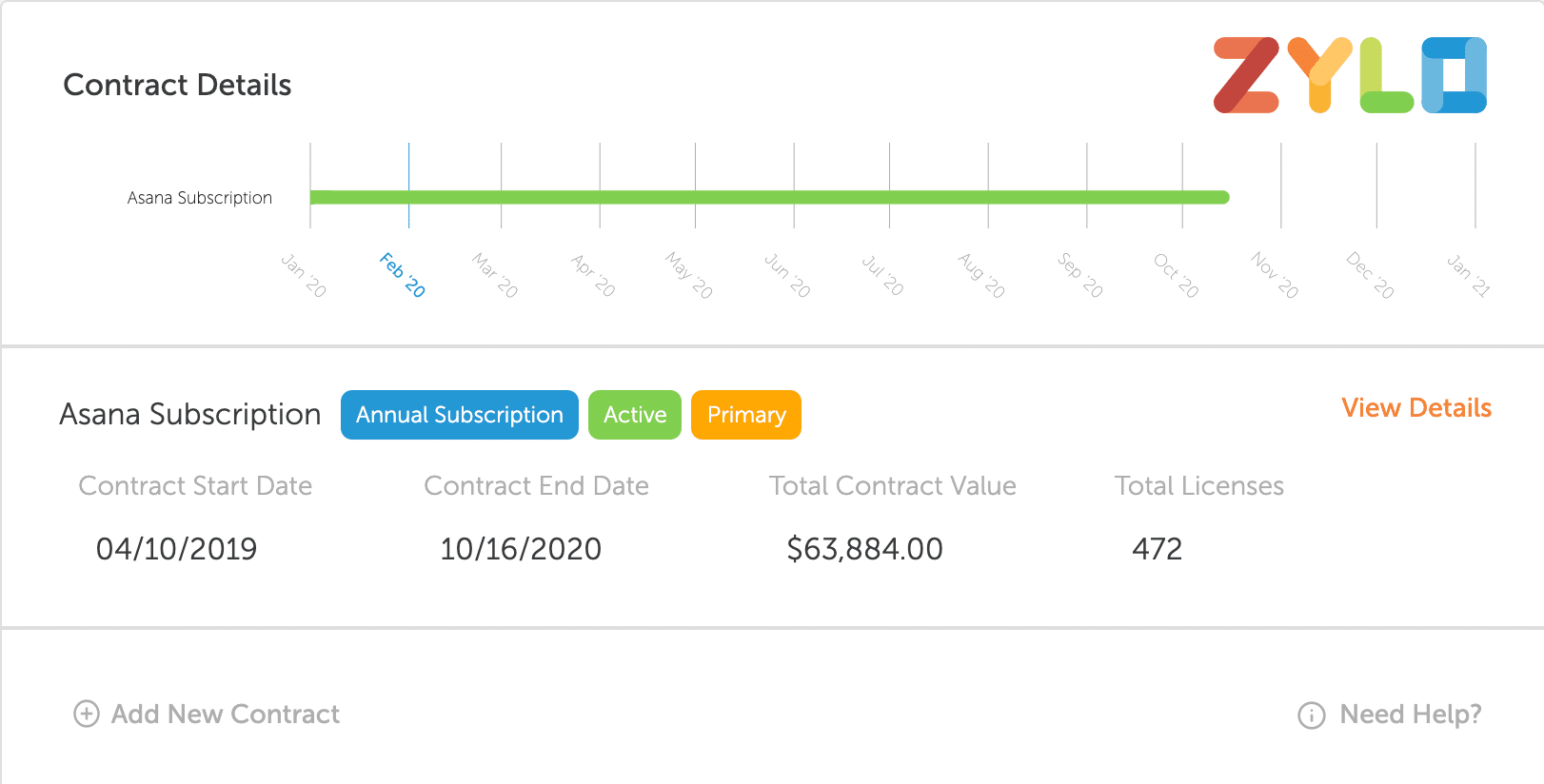Click the Oct '20 timeline label
The height and width of the screenshot is (784, 1544).
(x=1177, y=275)
